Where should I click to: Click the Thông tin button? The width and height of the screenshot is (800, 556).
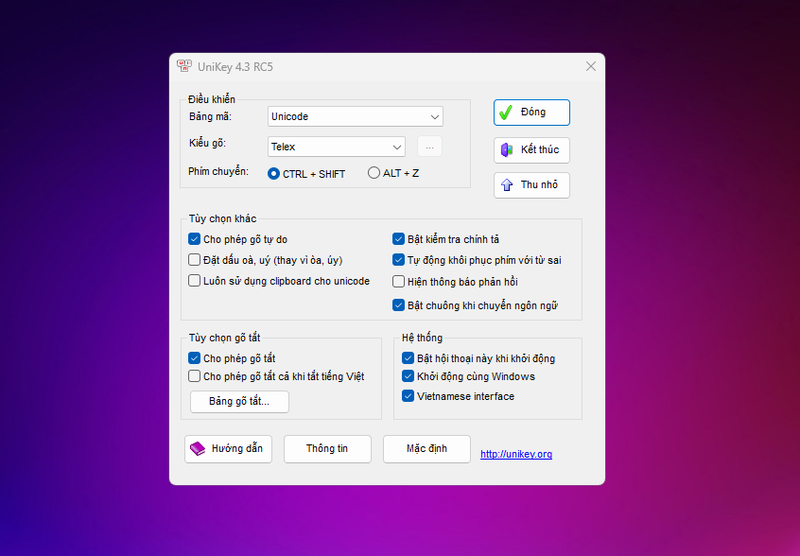point(328,449)
